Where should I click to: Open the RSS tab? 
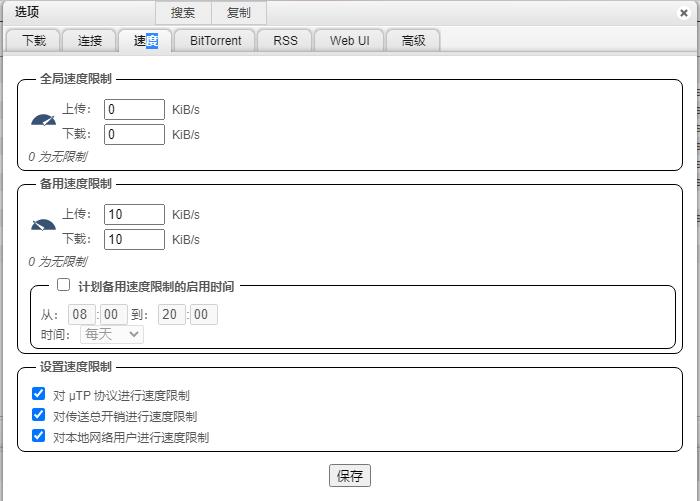(x=285, y=41)
